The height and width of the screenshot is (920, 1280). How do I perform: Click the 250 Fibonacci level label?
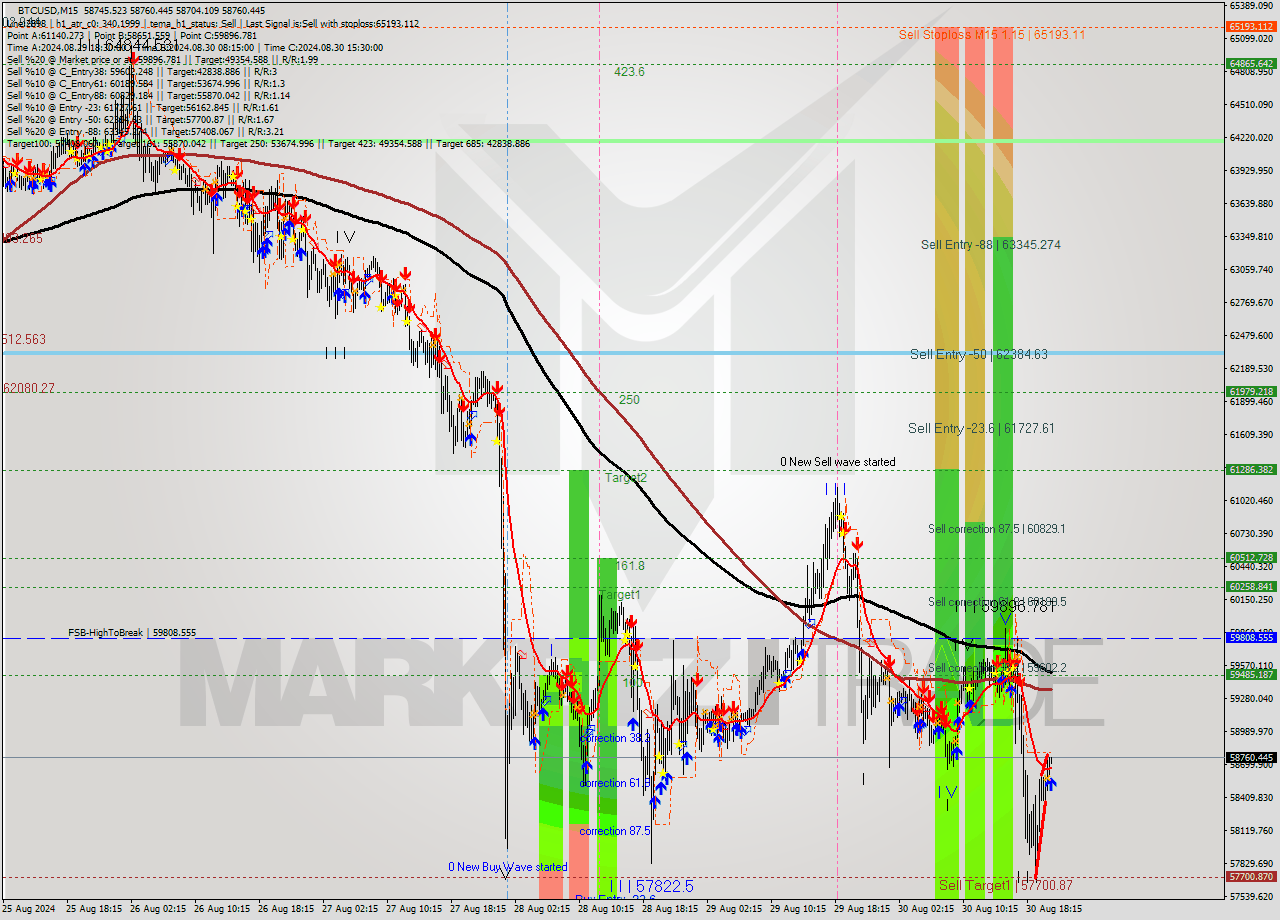pos(629,400)
